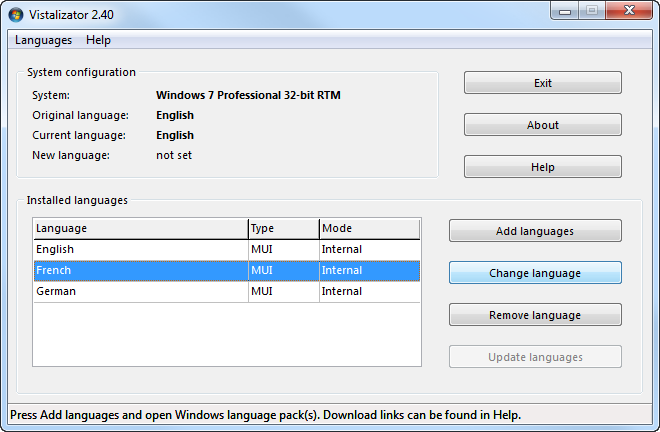Minimize the Vistalizator window
Image resolution: width=660 pixels, height=432 pixels.
(565, 11)
